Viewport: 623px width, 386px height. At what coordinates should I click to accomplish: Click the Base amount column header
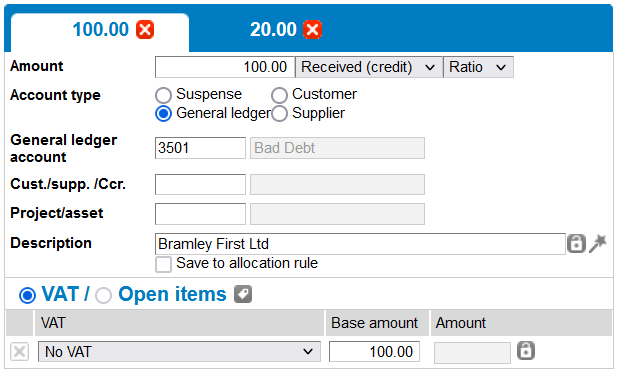point(377,323)
